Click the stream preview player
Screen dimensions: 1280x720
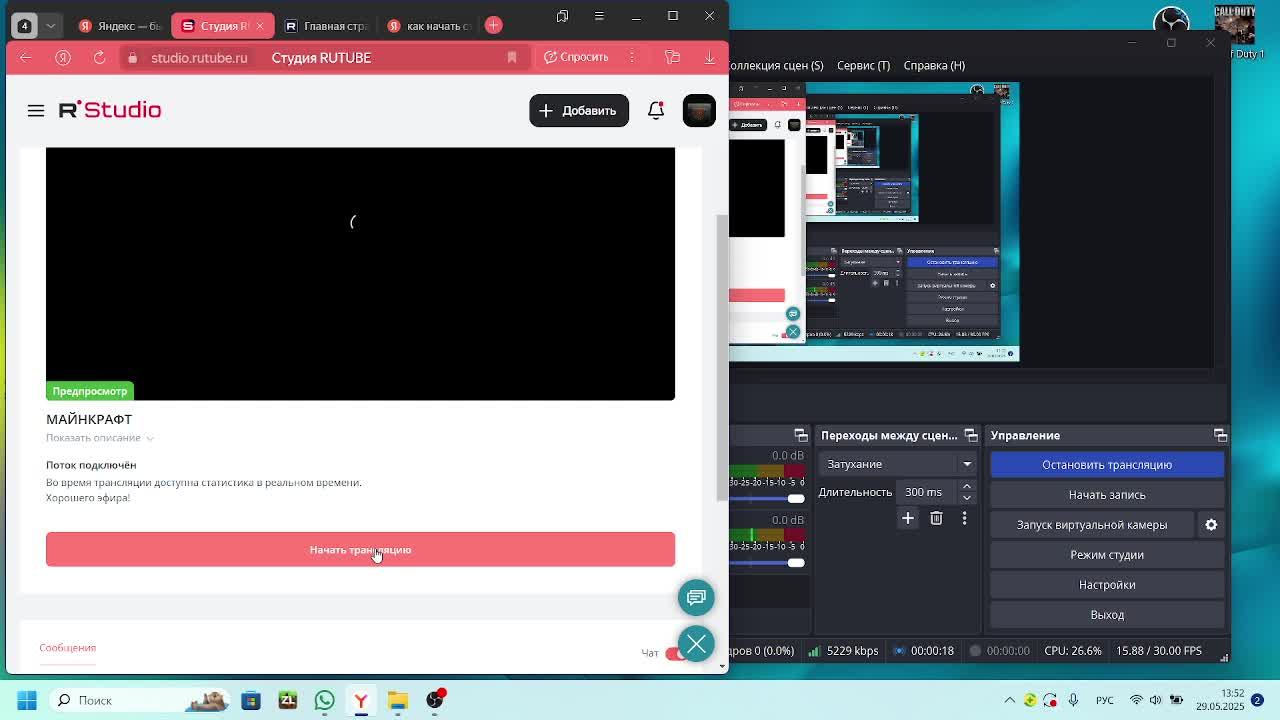360,273
